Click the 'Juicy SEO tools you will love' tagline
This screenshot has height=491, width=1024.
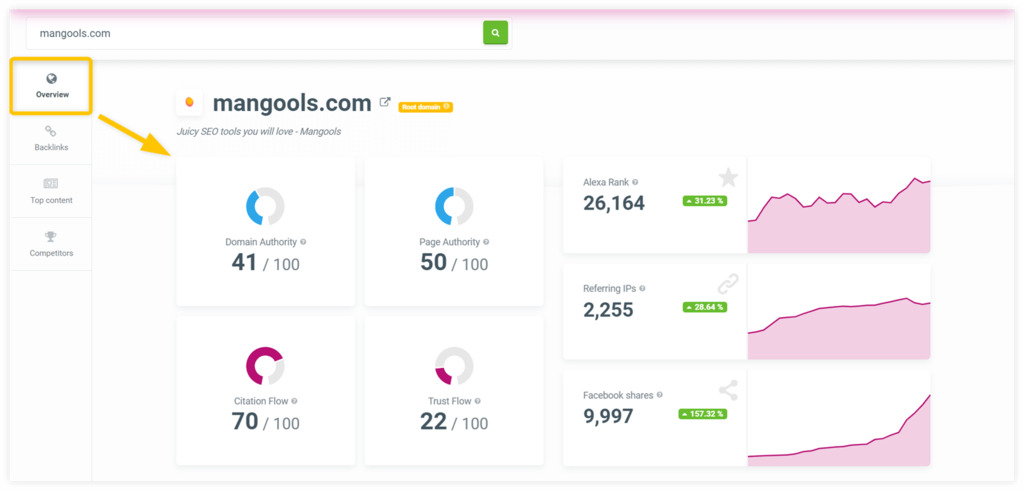[259, 131]
